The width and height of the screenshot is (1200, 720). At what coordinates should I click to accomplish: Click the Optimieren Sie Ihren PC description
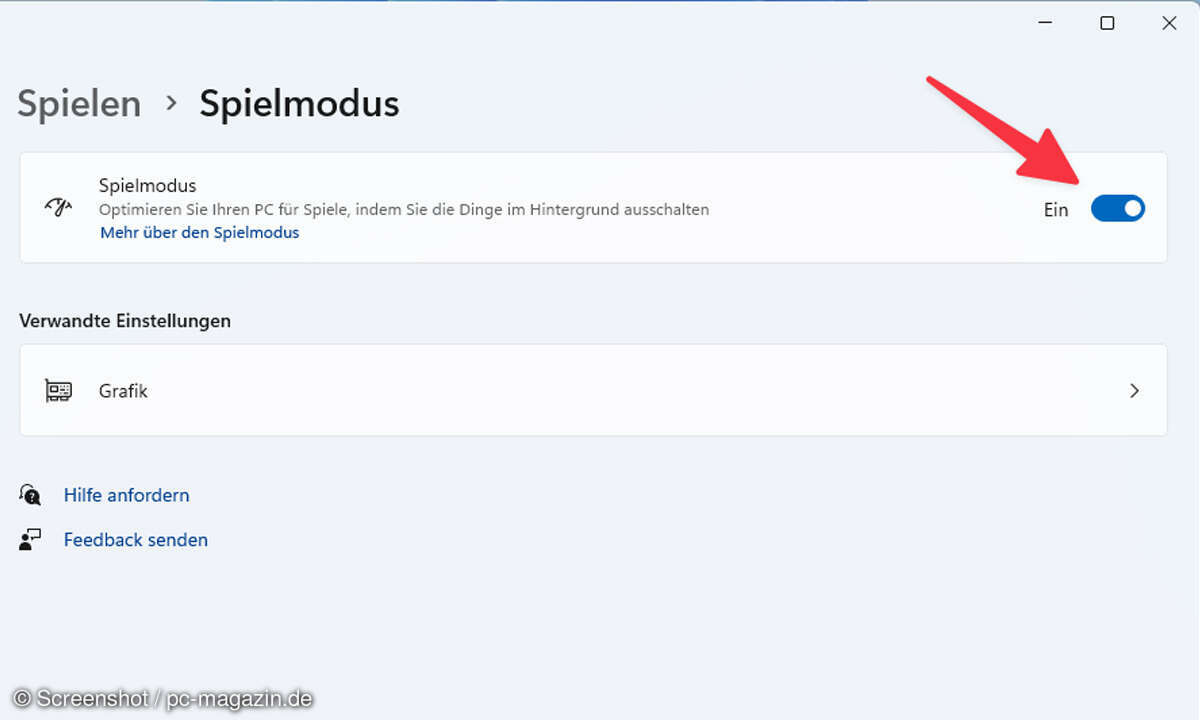tap(403, 209)
